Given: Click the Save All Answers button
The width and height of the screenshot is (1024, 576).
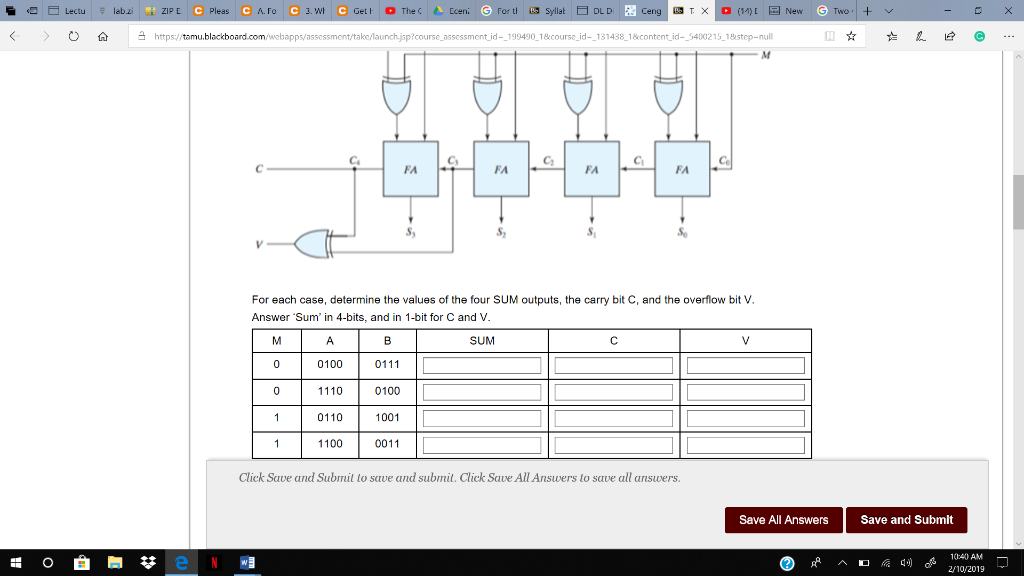Looking at the screenshot, I should coord(783,520).
